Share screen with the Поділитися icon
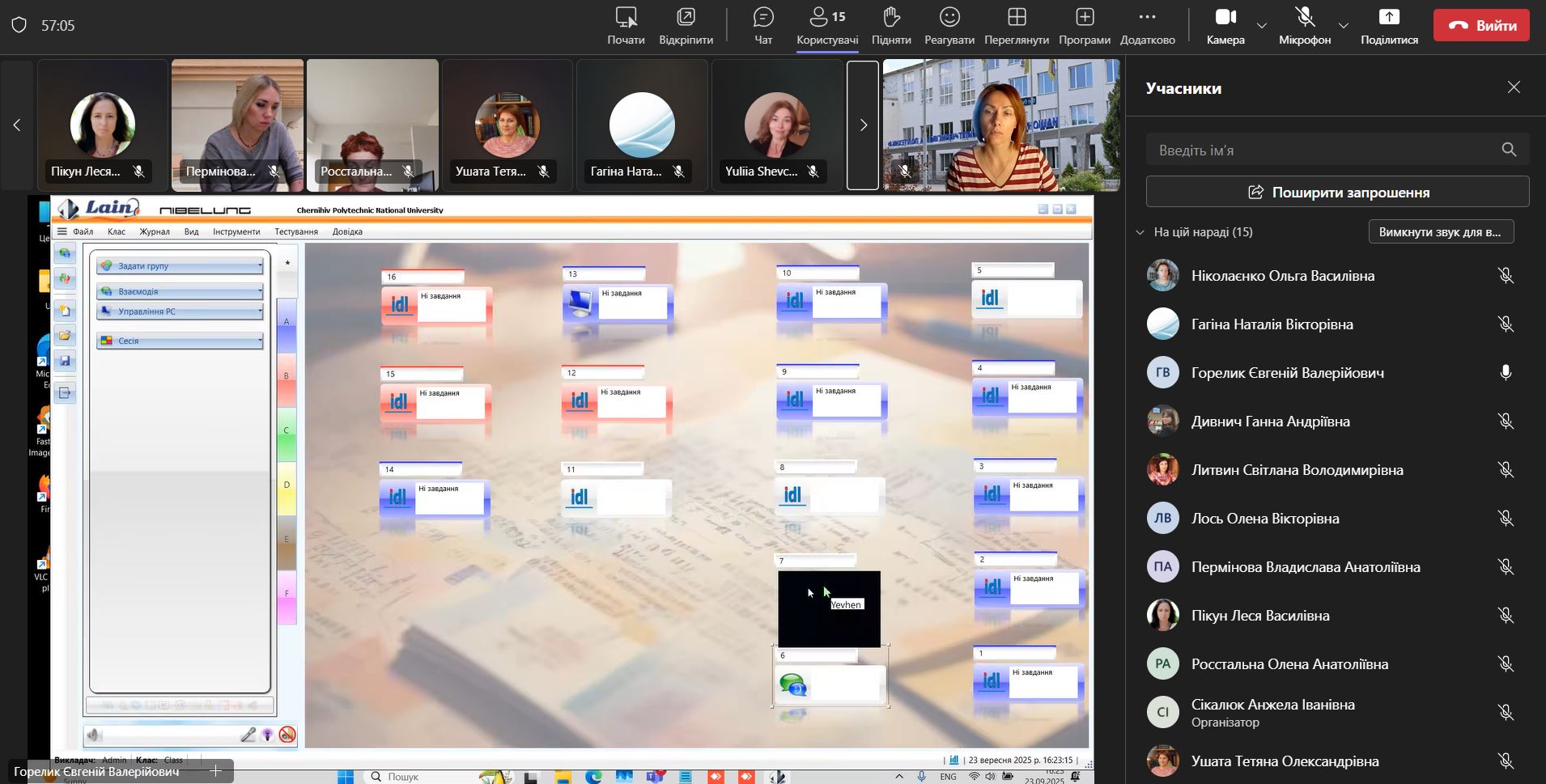Screen dimensions: 1546x784 tap(1389, 18)
